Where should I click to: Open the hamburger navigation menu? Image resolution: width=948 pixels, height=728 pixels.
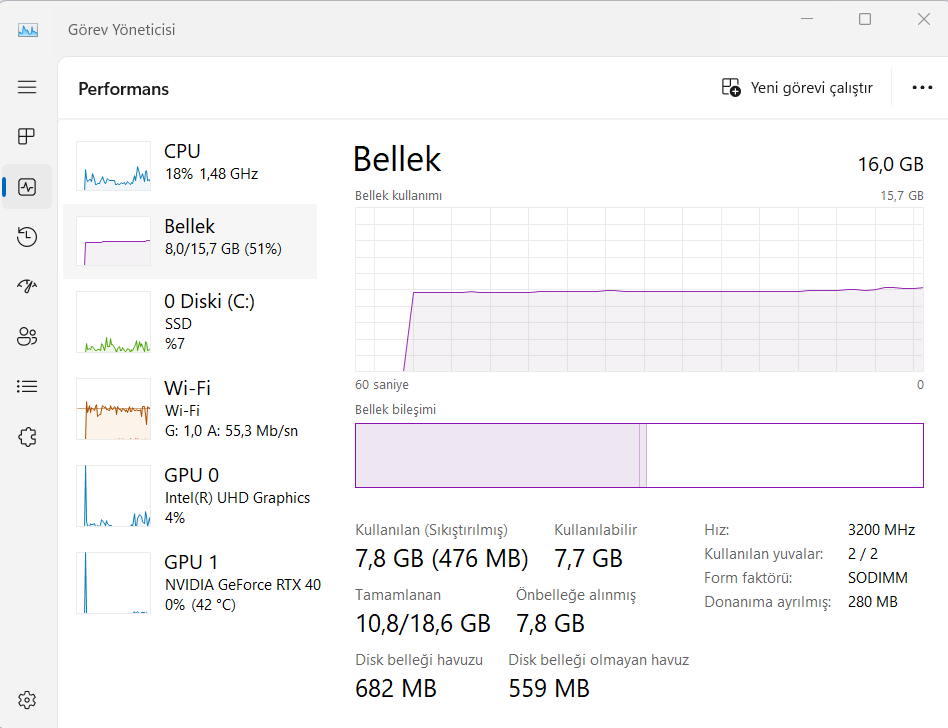[27, 87]
